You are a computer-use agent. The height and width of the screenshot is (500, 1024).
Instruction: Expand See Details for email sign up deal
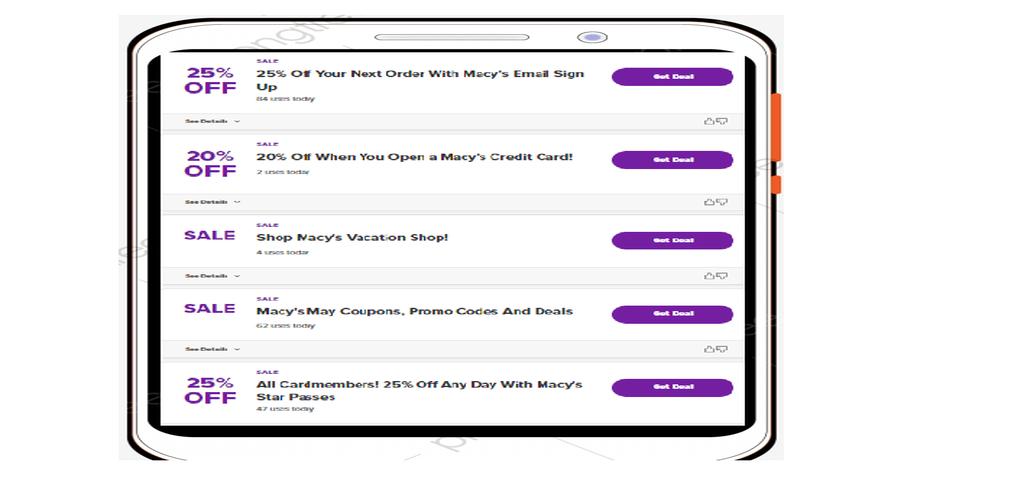tap(212, 121)
